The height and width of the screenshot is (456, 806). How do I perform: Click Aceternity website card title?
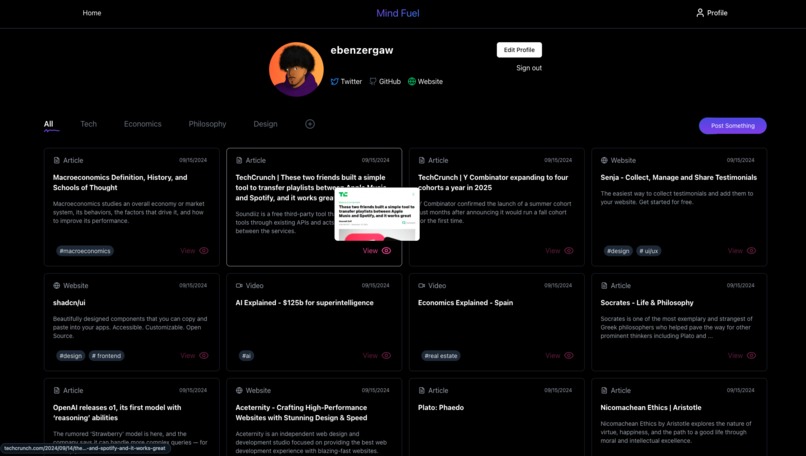(x=301, y=413)
